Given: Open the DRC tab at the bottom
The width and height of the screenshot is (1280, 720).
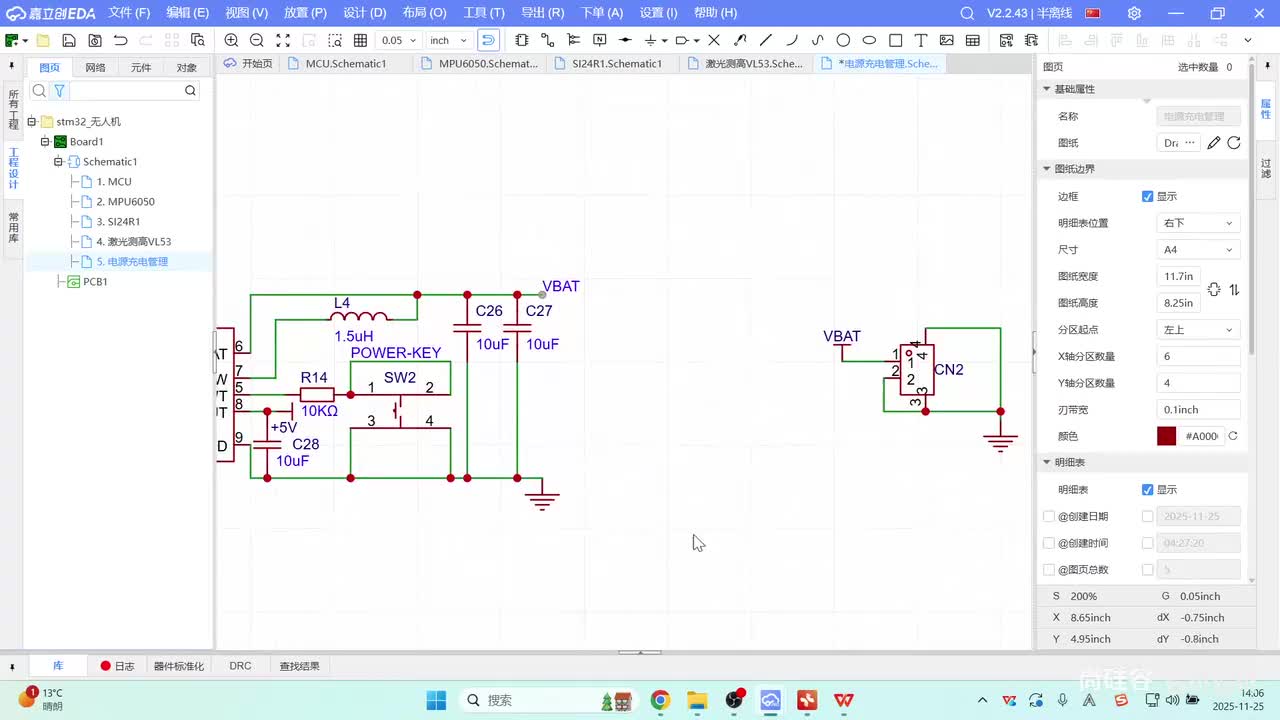Looking at the screenshot, I should (240, 666).
